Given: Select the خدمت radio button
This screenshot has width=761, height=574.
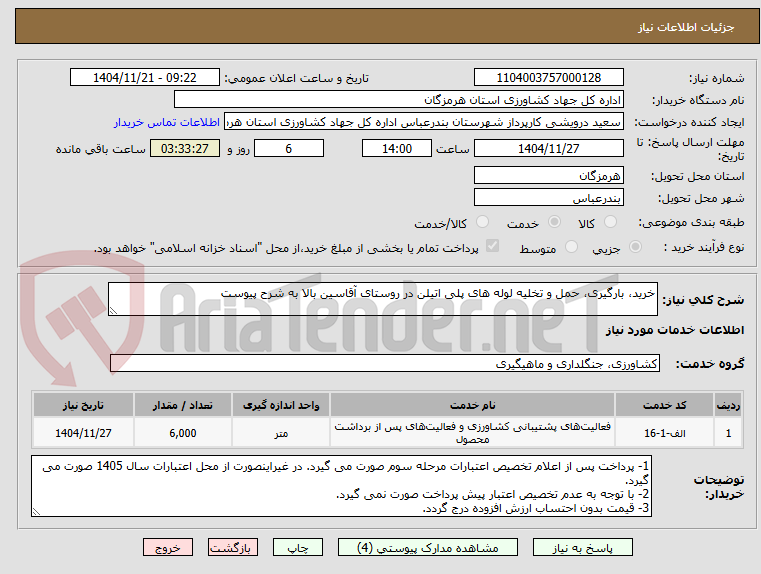Looking at the screenshot, I should (x=554, y=222).
